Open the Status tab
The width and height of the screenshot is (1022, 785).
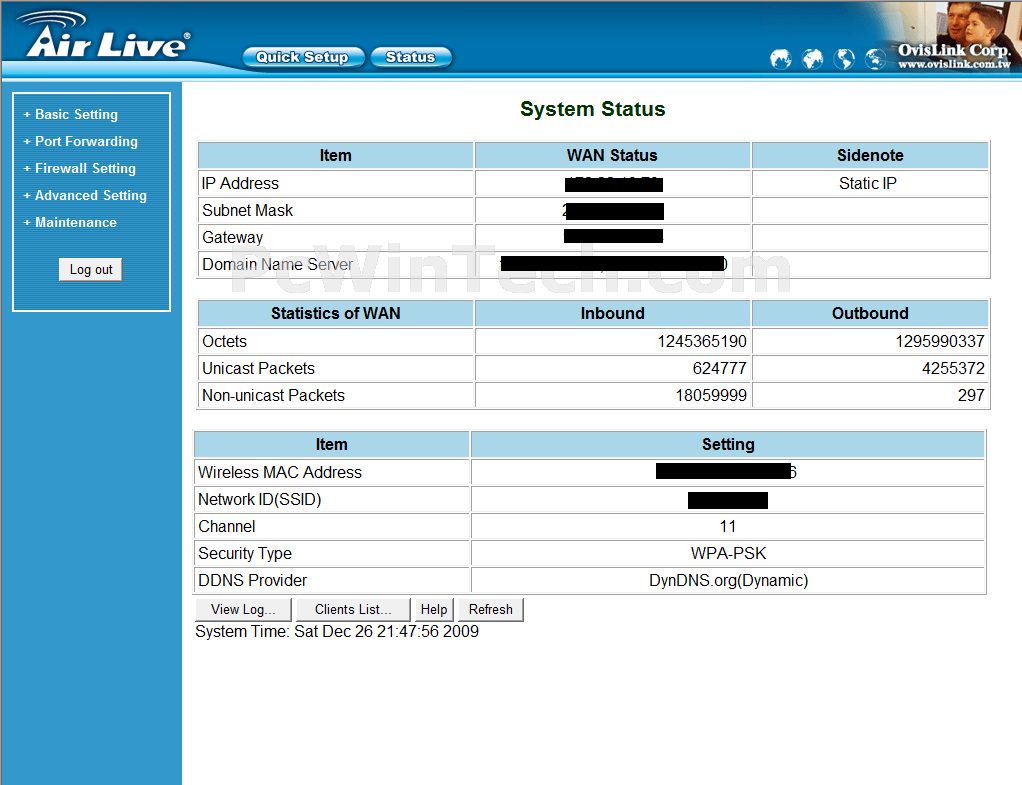coord(411,57)
